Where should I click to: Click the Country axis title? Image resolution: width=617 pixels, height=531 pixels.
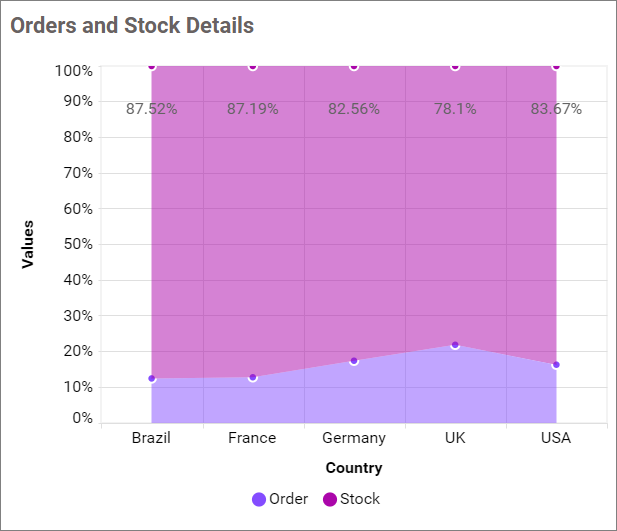click(354, 468)
